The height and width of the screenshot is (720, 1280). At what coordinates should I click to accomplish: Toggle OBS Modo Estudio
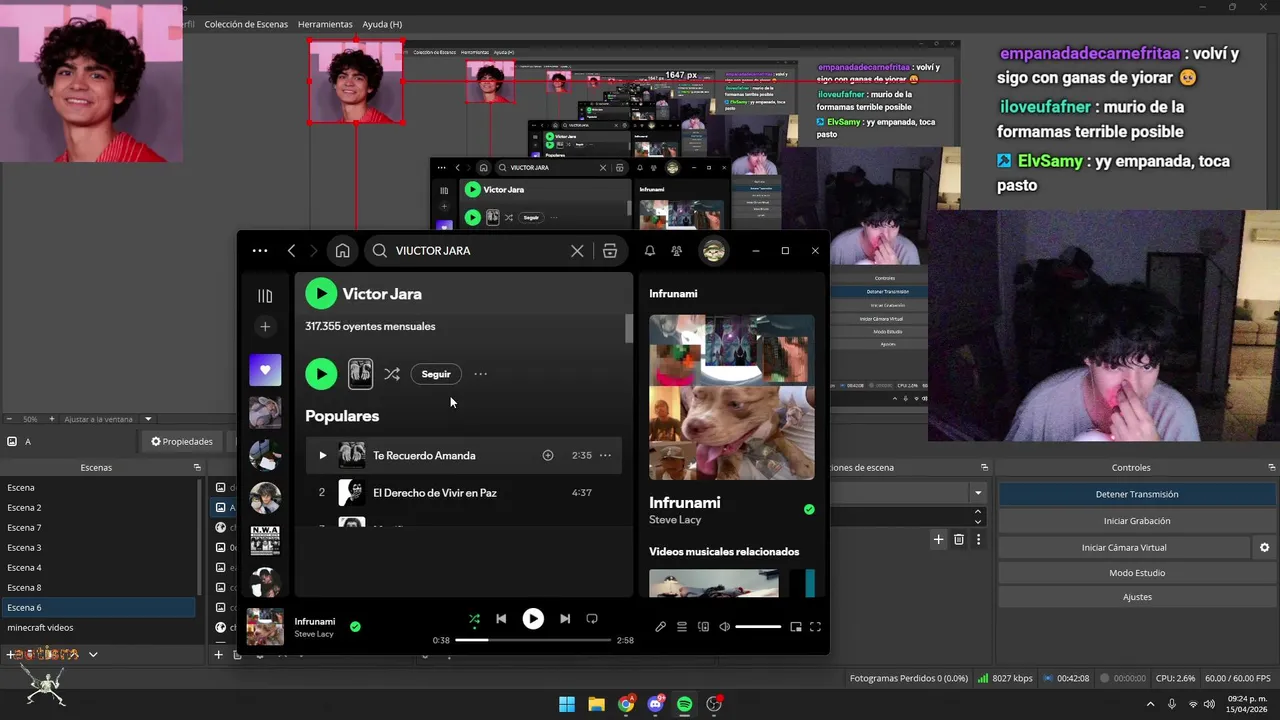pos(1137,573)
